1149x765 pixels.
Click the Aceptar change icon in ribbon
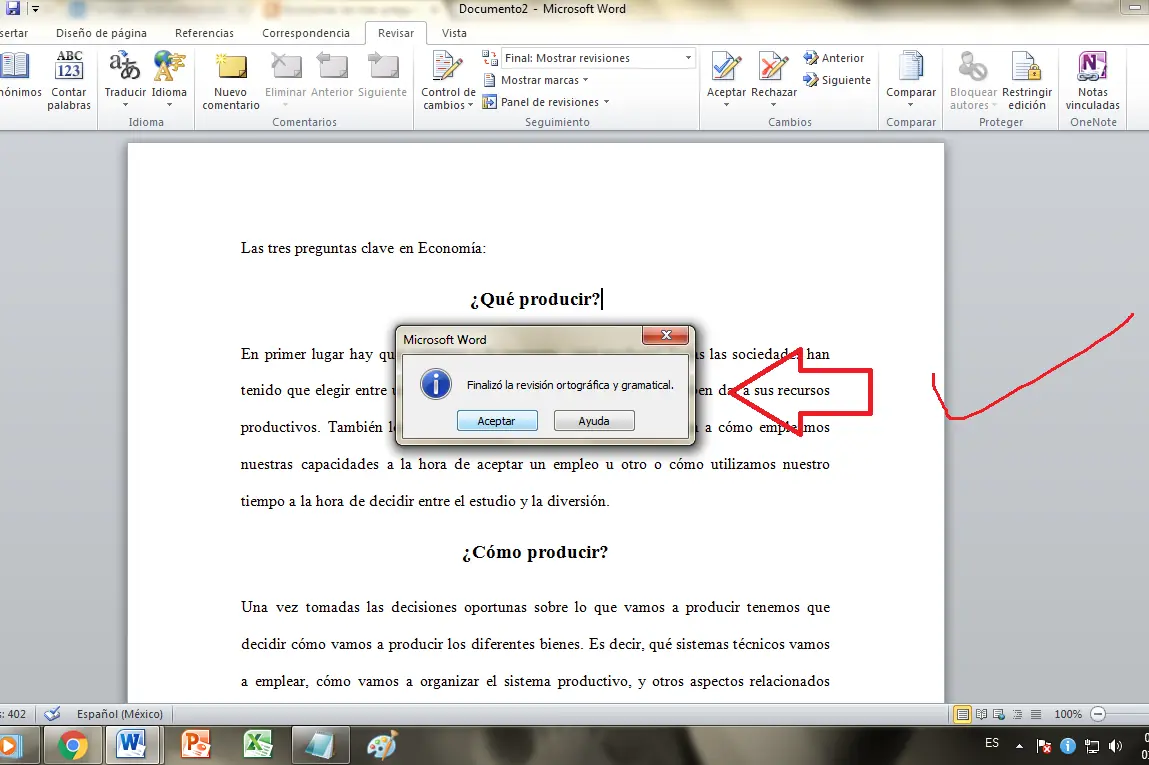(726, 66)
